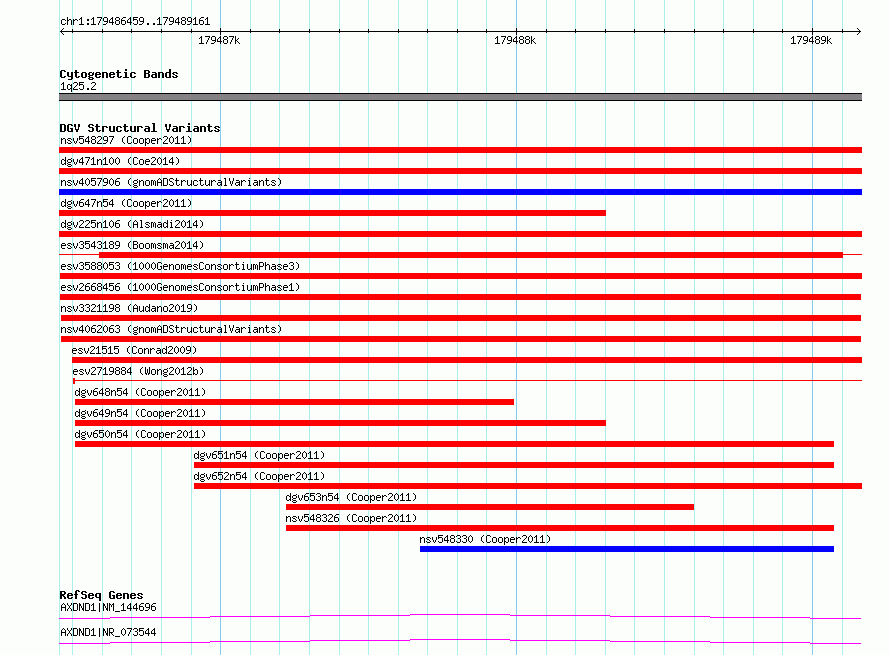The image size is (890, 655).
Task: Open the blue nsv4057906 gnomAD variant bar
Action: click(x=460, y=192)
